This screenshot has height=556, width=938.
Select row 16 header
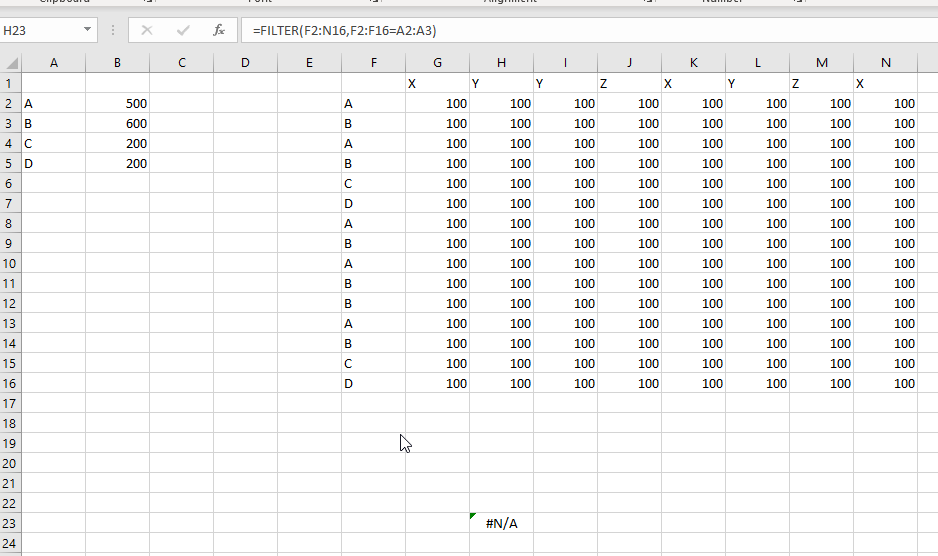pos(10,383)
